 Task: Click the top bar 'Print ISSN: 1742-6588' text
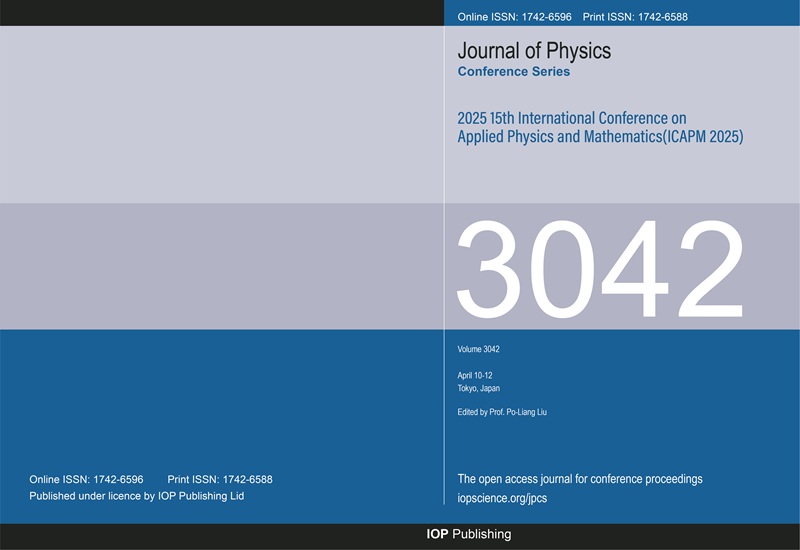pyautogui.click(x=635, y=17)
